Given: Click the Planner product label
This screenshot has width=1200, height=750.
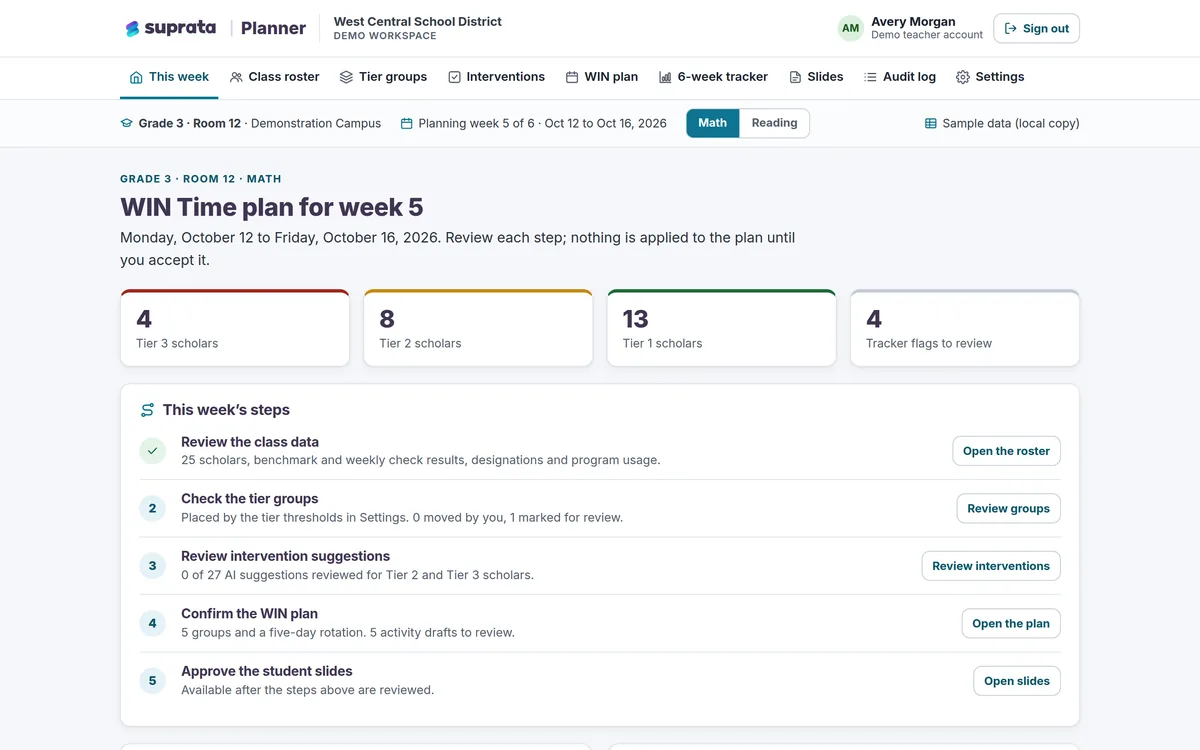Looking at the screenshot, I should (x=273, y=28).
